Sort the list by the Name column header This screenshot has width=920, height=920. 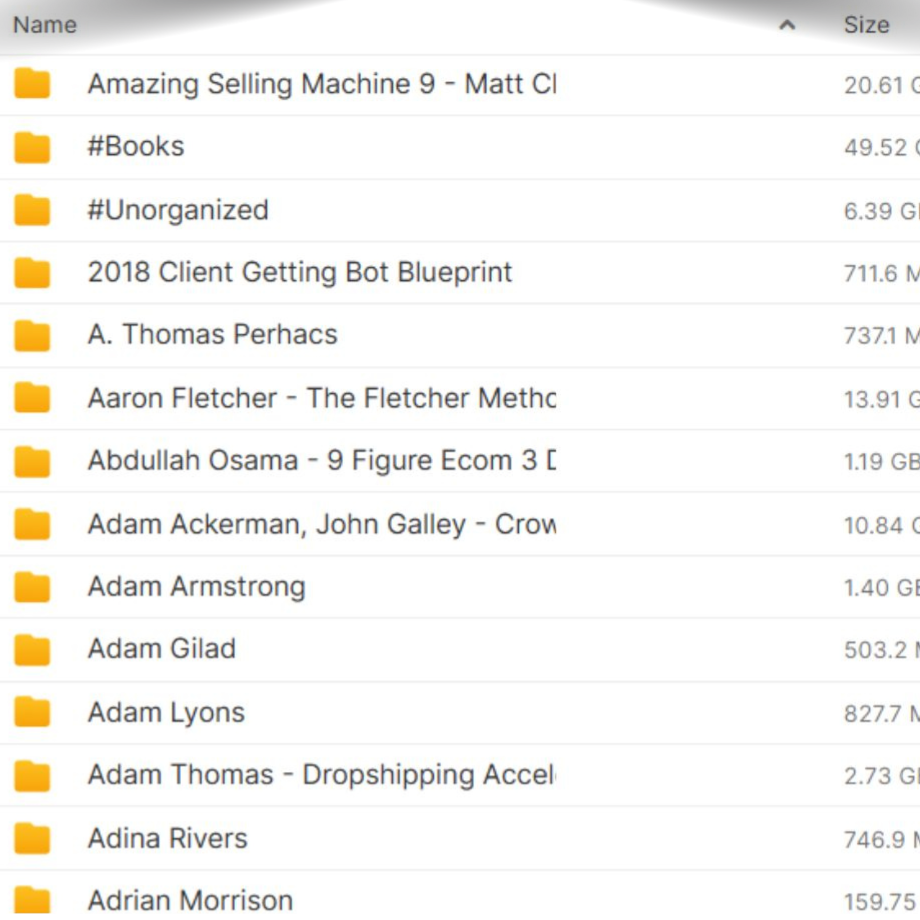click(45, 25)
